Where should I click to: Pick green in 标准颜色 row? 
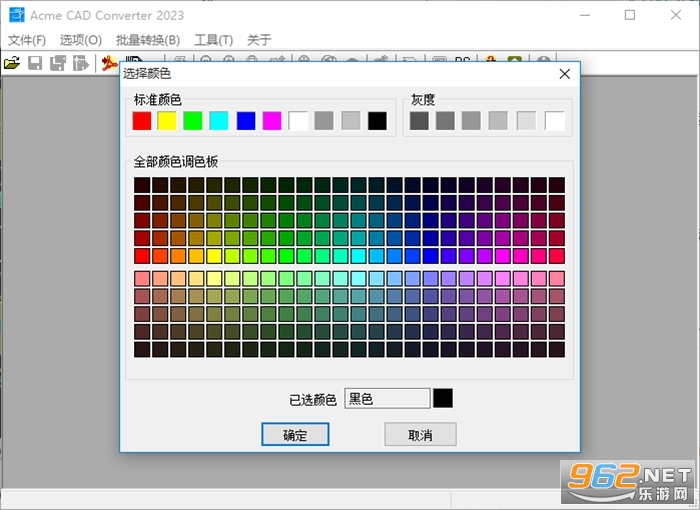coord(193,121)
